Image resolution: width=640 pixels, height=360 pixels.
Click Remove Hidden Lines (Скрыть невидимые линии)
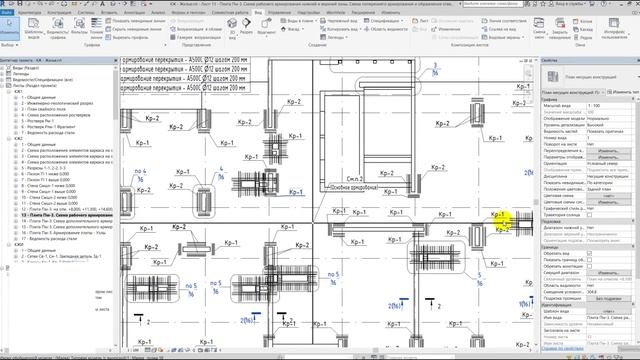[133, 29]
